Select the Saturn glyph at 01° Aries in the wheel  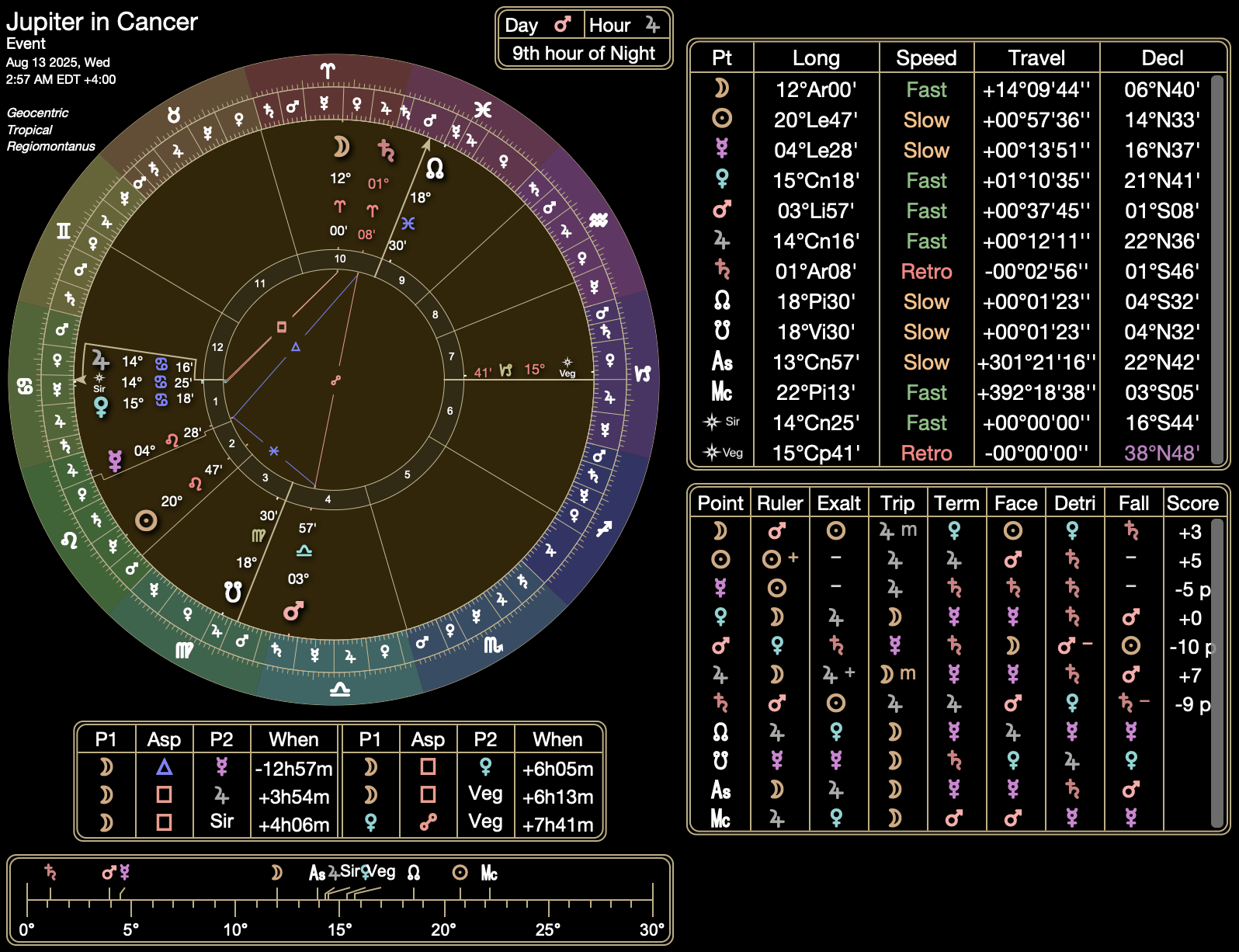pyautogui.click(x=386, y=150)
